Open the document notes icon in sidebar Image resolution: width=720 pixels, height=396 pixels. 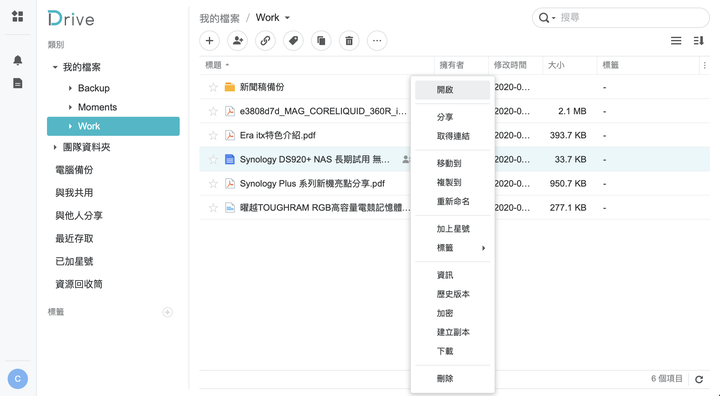pyautogui.click(x=17, y=83)
